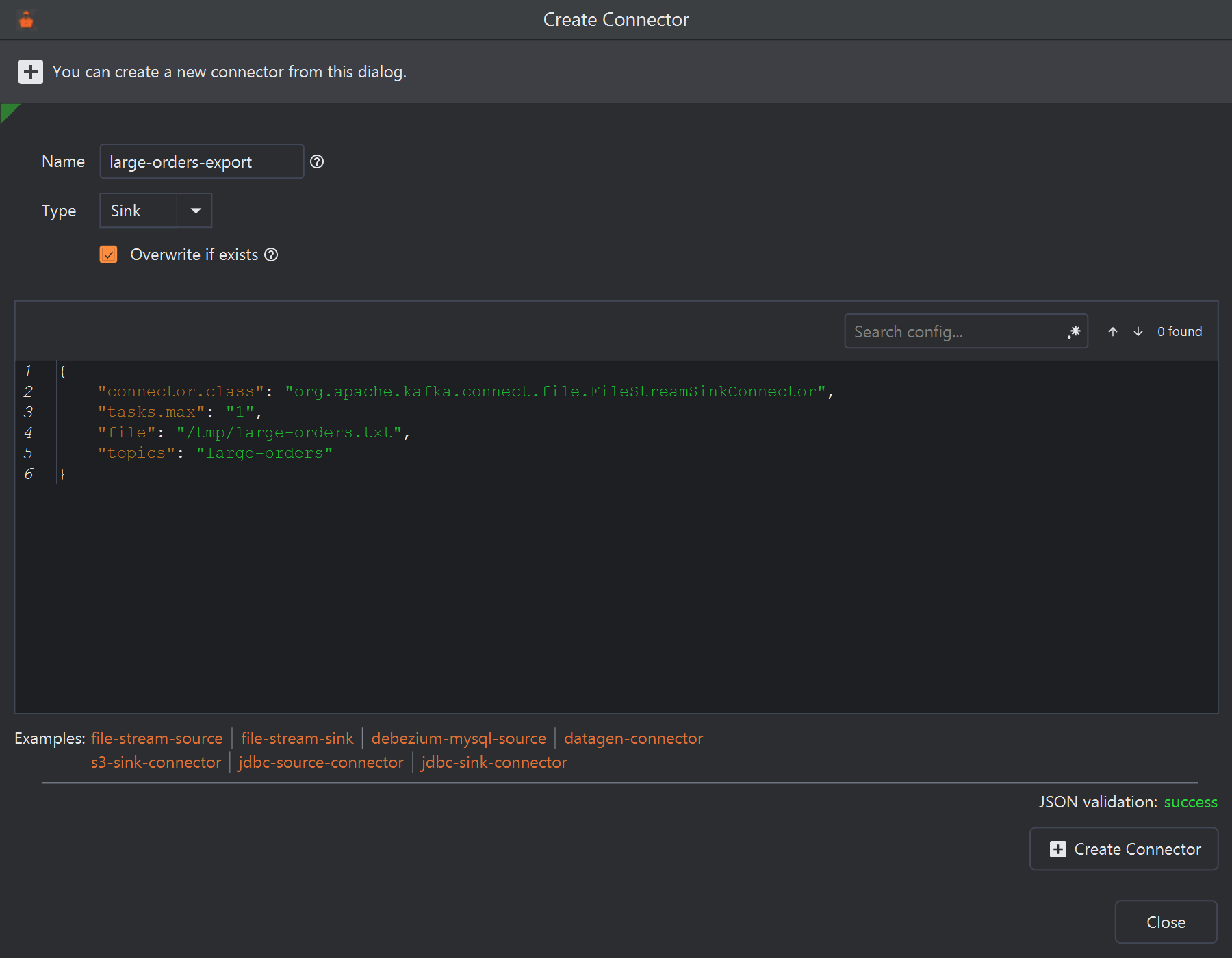Click the "/tmp/large-orders.txt" file value

pos(290,432)
